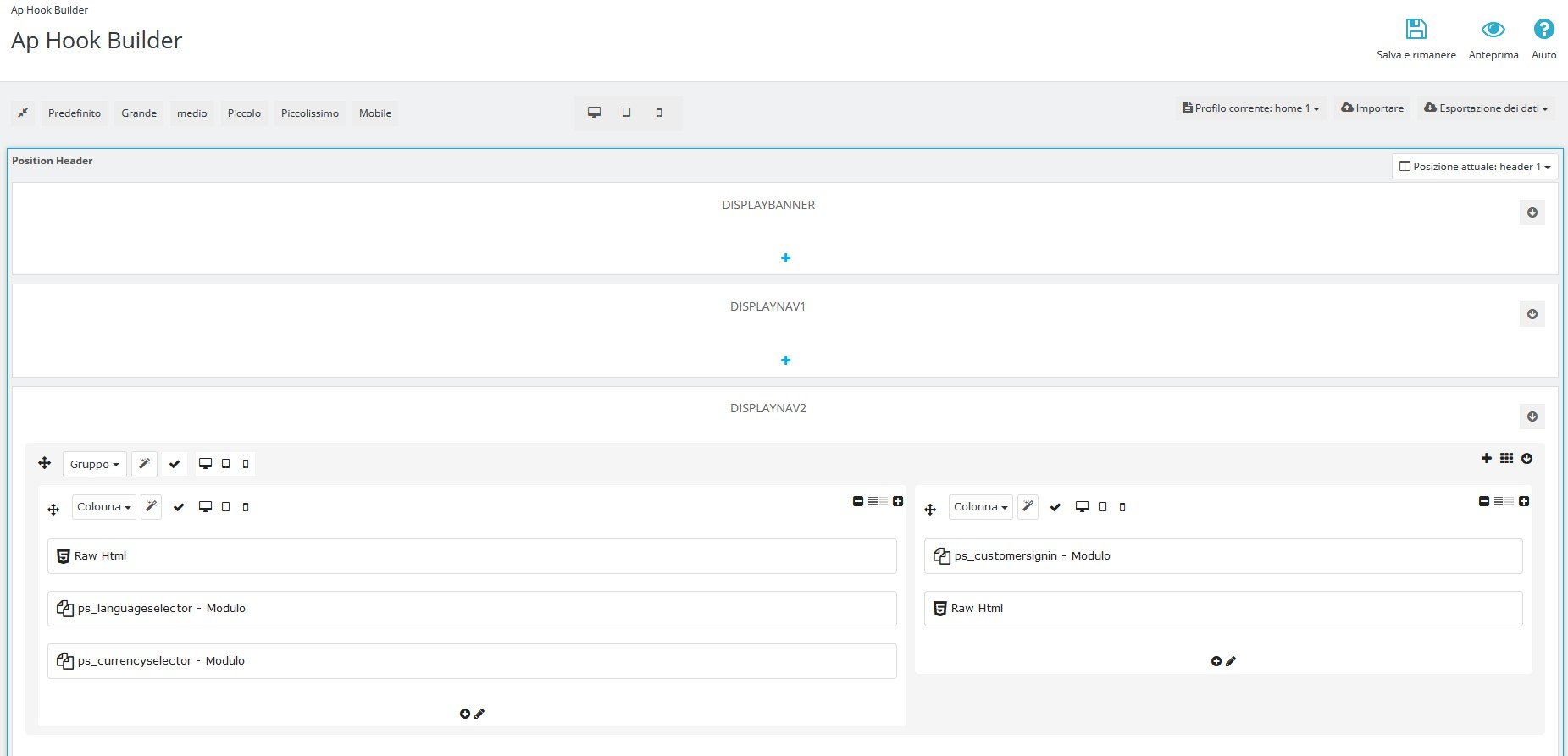Open Colonna dropdown above ps_languageselector
The image size is (1568, 756).
[x=103, y=507]
